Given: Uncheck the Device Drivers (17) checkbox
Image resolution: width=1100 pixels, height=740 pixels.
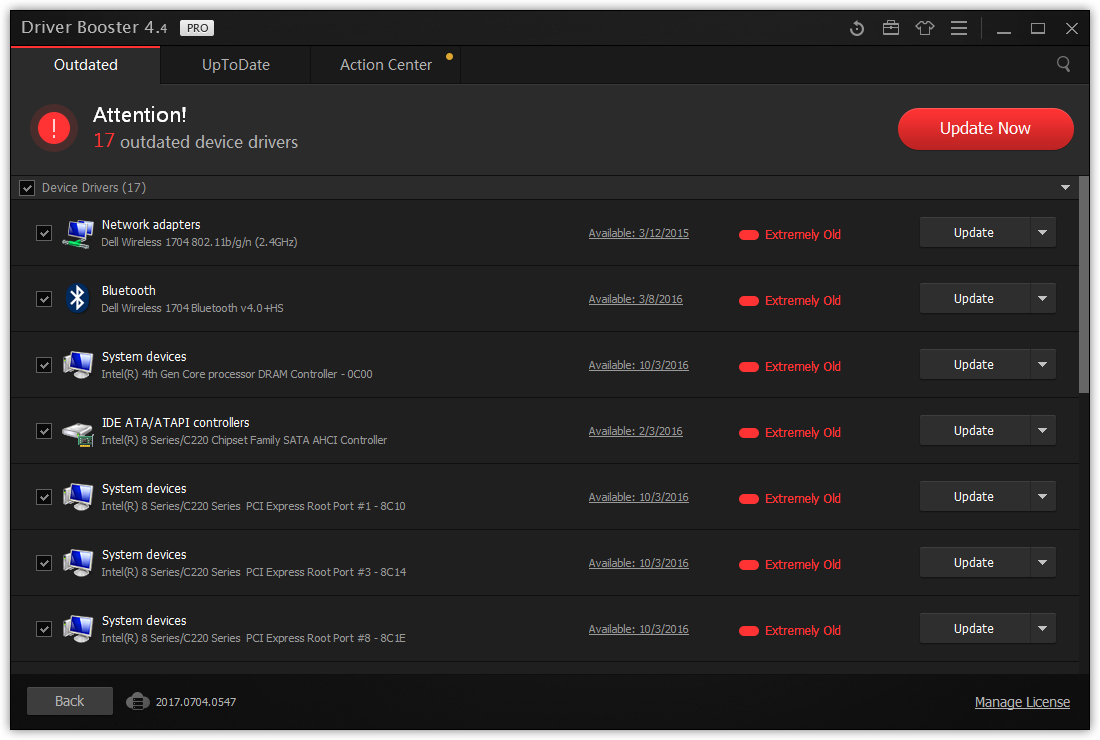Looking at the screenshot, I should [26, 187].
